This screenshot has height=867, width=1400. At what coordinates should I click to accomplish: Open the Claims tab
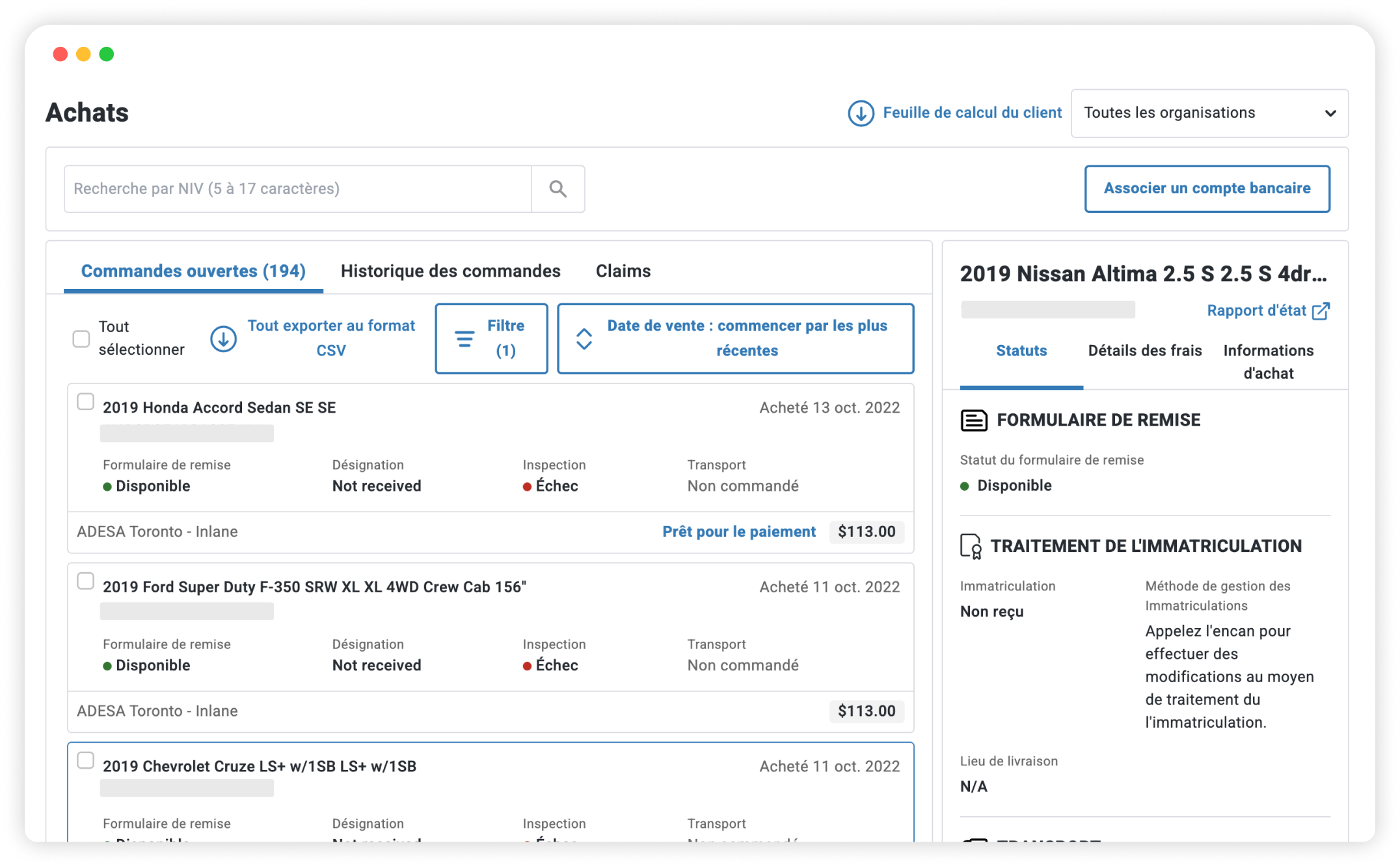click(623, 271)
